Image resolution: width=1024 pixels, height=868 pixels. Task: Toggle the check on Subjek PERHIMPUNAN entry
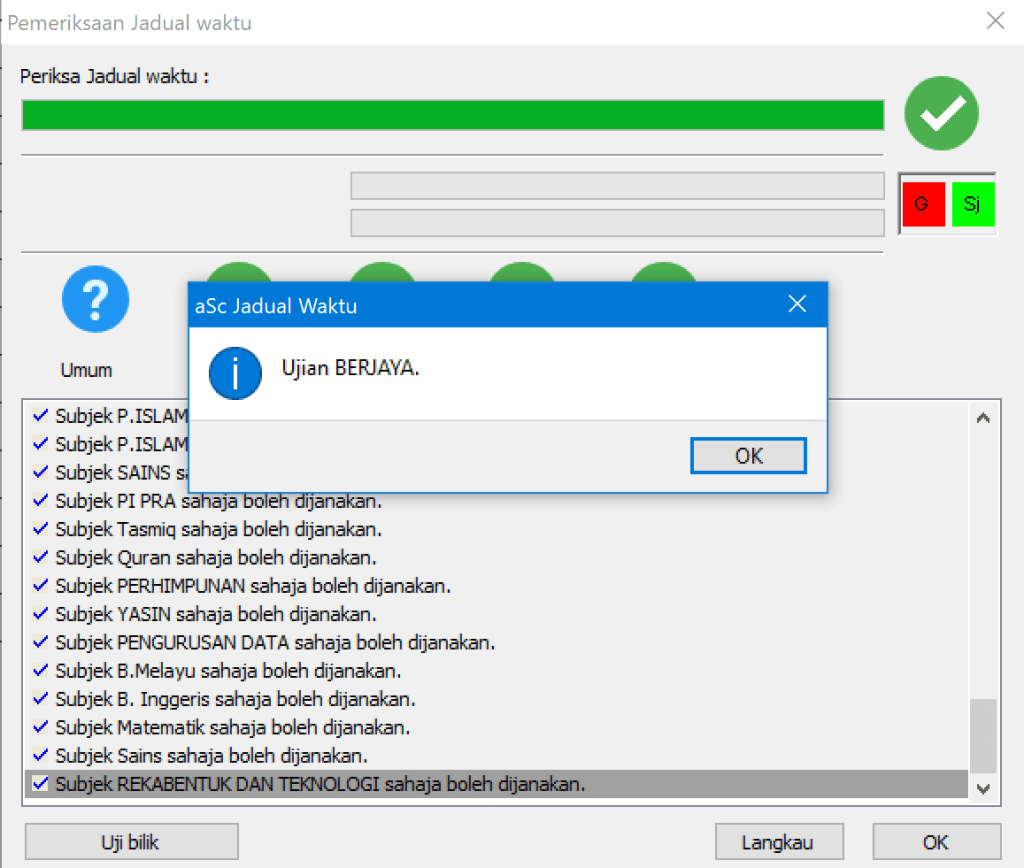(40, 585)
